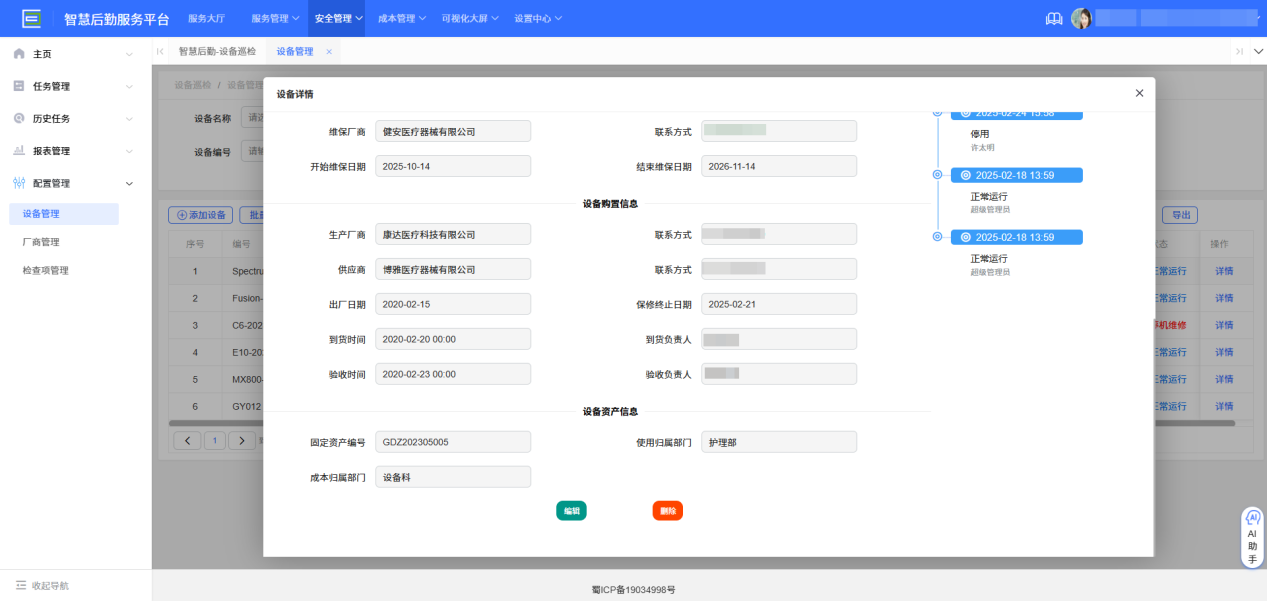Image resolution: width=1267 pixels, height=601 pixels.
Task: Expand the 服务管理 dropdown menu
Action: click(270, 17)
